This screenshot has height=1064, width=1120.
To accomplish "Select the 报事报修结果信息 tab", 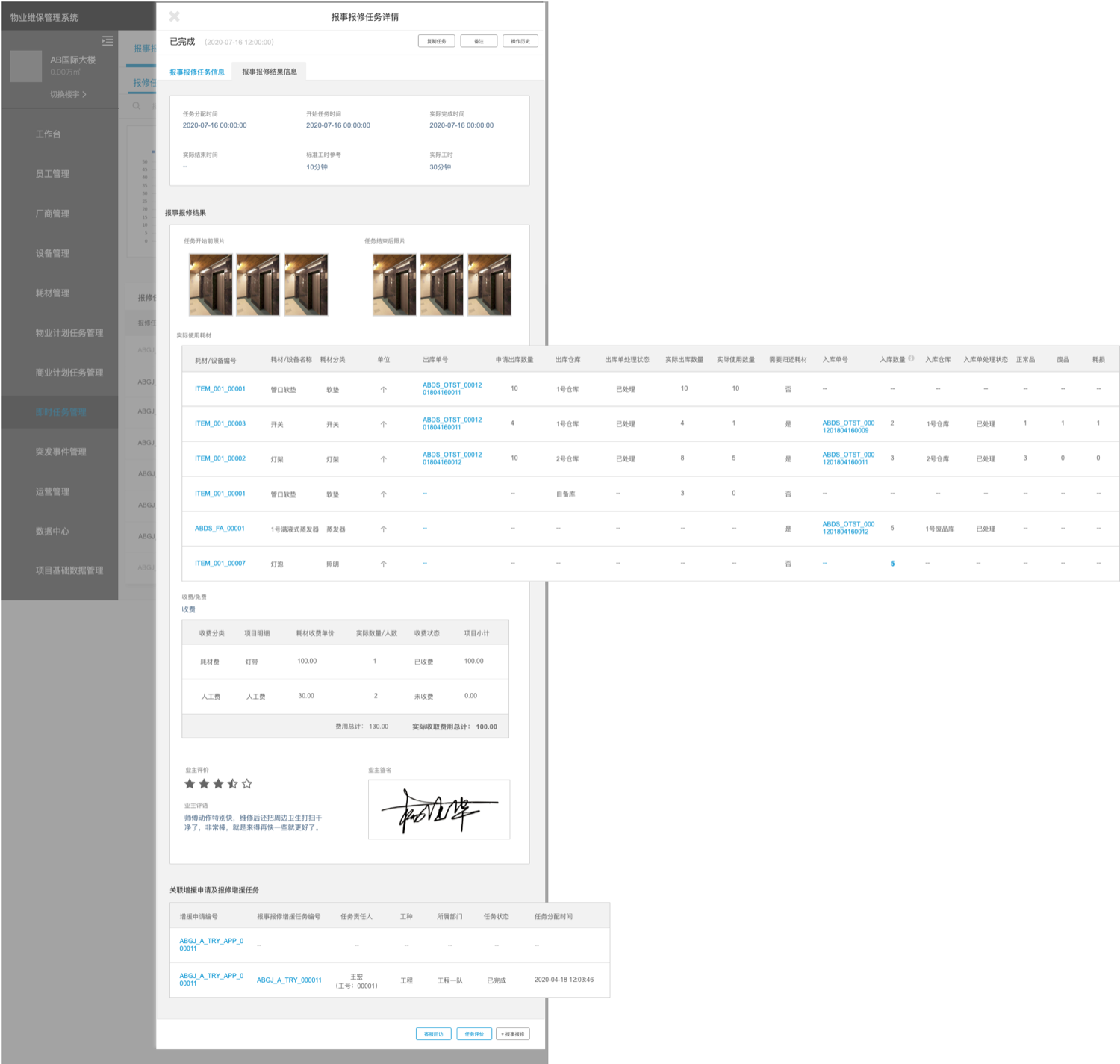I will 270,72.
